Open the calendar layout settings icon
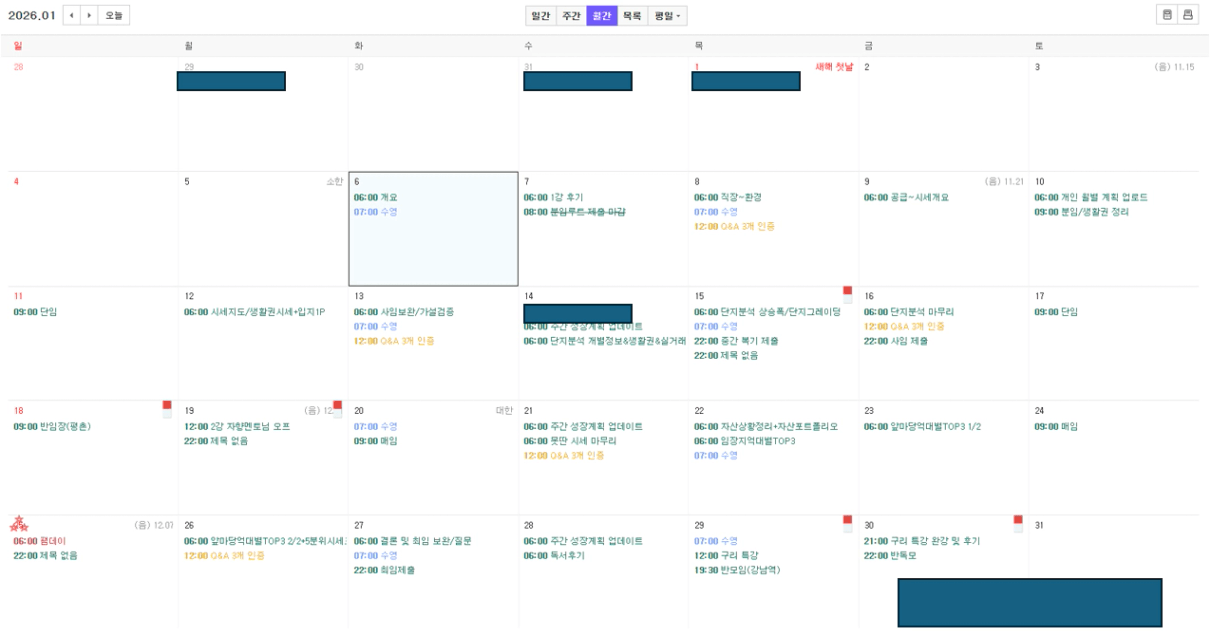Screen dimensions: 1211x636 pyautogui.click(x=1166, y=15)
